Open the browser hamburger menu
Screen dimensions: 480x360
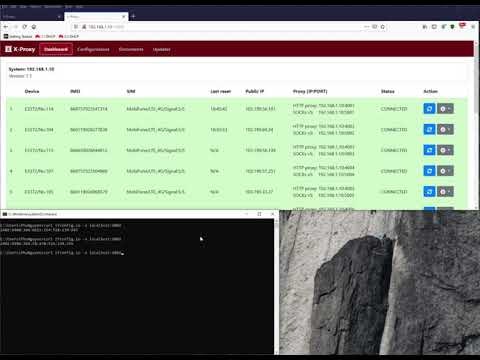point(473,26)
